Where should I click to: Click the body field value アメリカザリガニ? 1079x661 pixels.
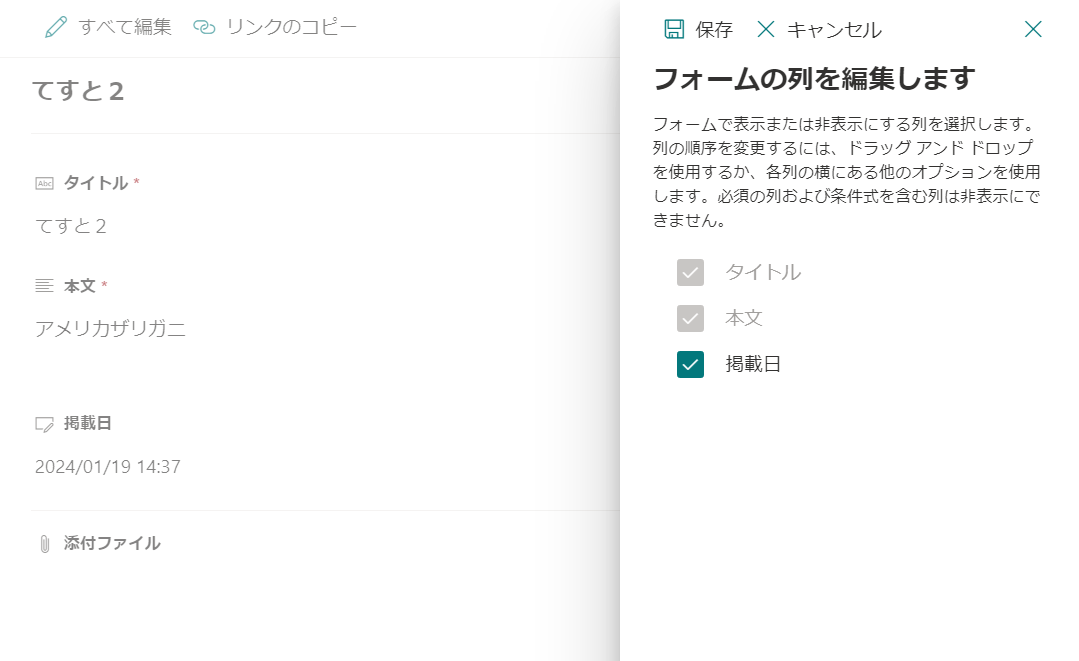point(110,329)
